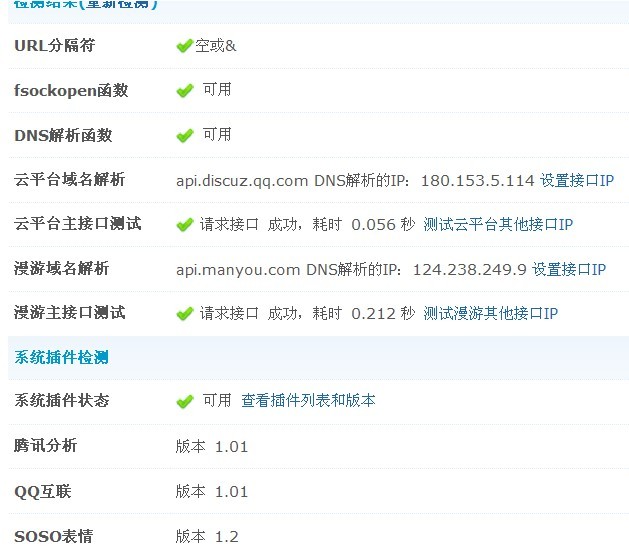Image resolution: width=629 pixels, height=560 pixels.
Task: Click green checkmark beside 空或&
Action: 185,46
